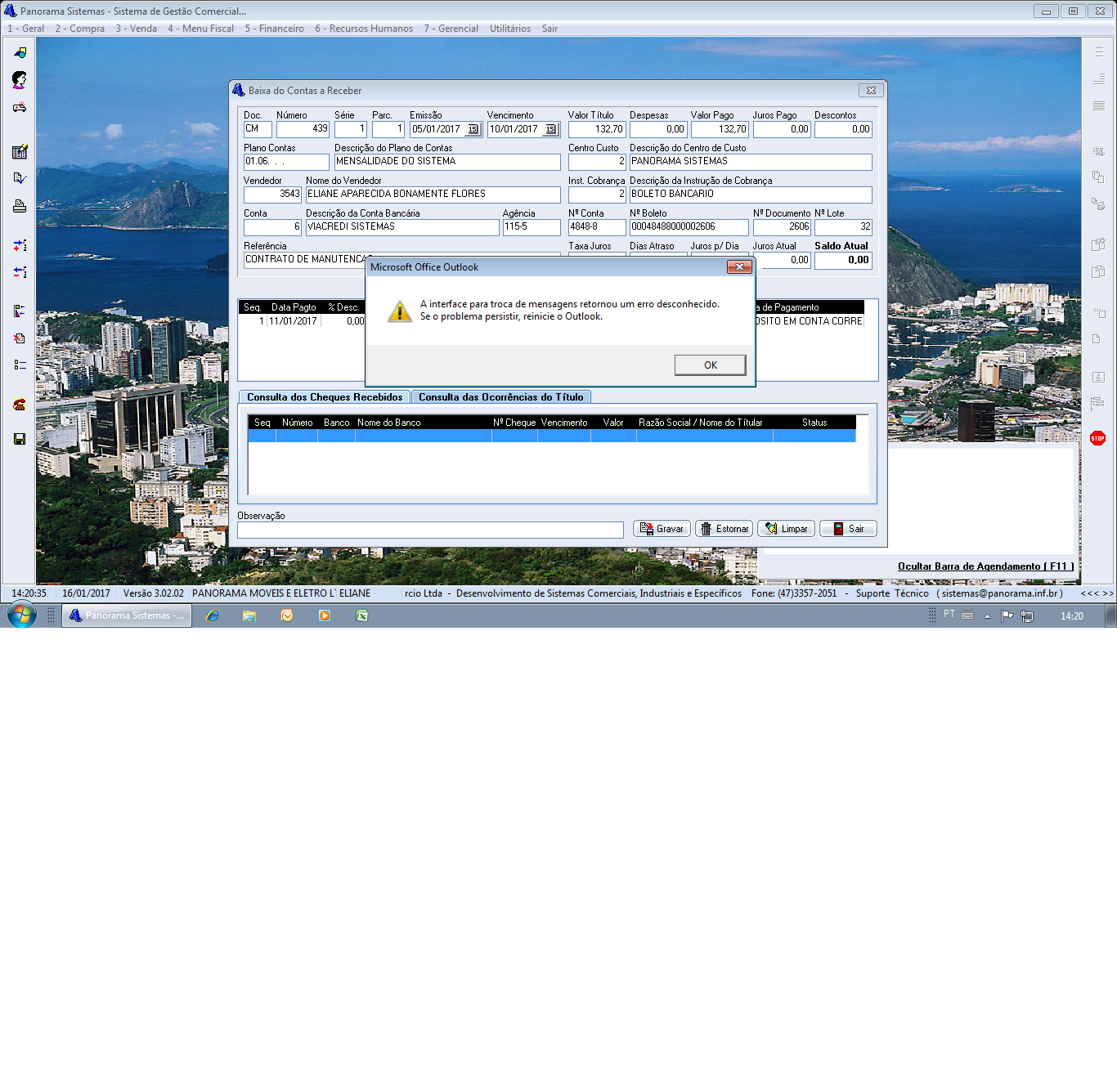Open the Vencimento date calendar picker
1117x1092 pixels.
[550, 129]
